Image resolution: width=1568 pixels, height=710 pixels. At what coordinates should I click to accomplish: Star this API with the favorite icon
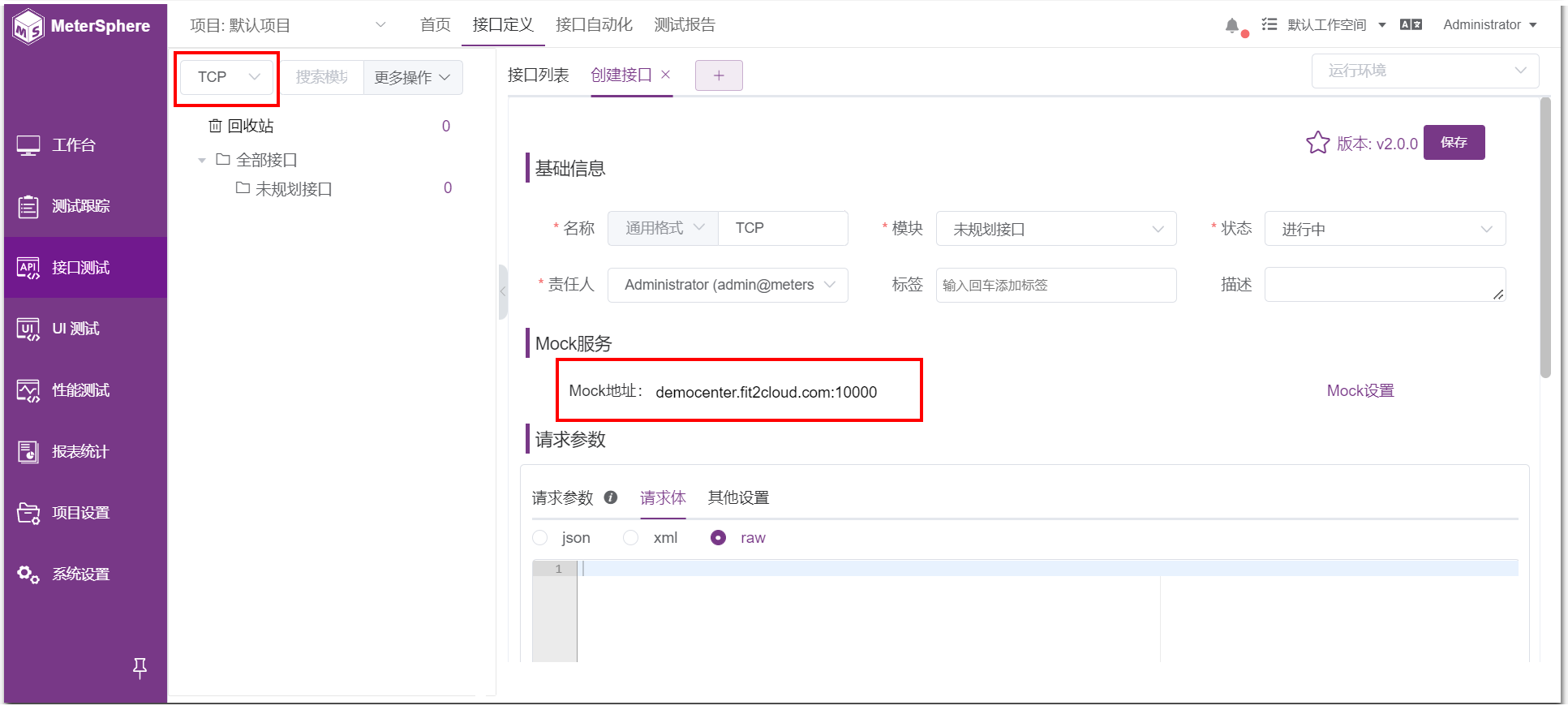(x=1317, y=143)
